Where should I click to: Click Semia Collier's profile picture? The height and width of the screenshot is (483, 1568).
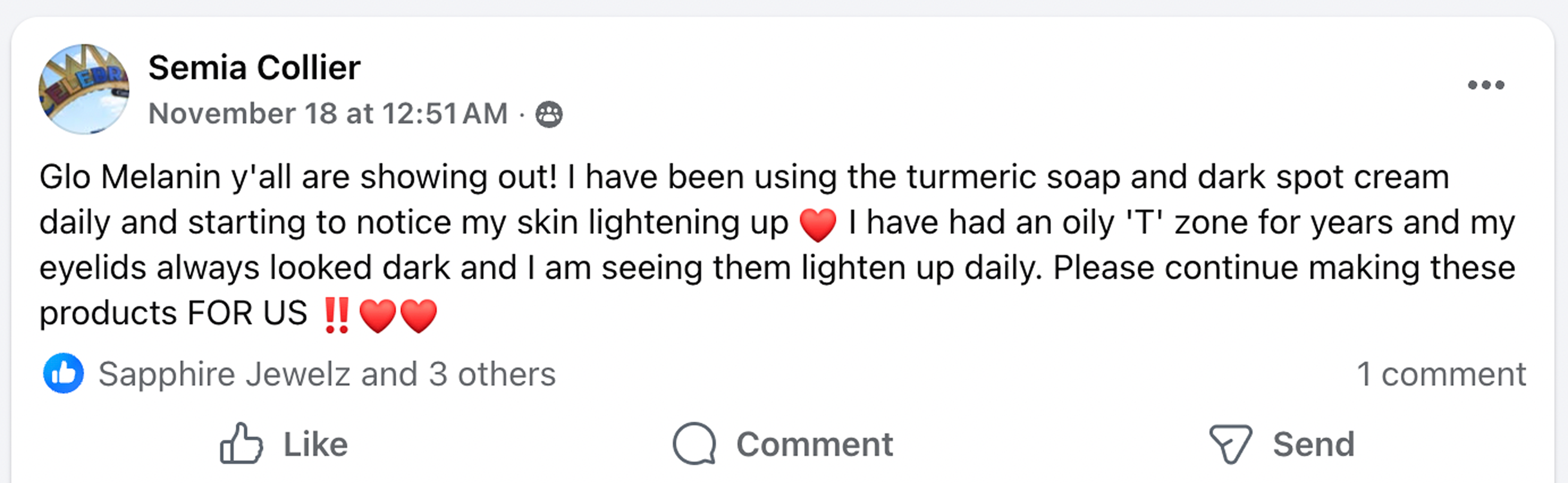point(83,89)
